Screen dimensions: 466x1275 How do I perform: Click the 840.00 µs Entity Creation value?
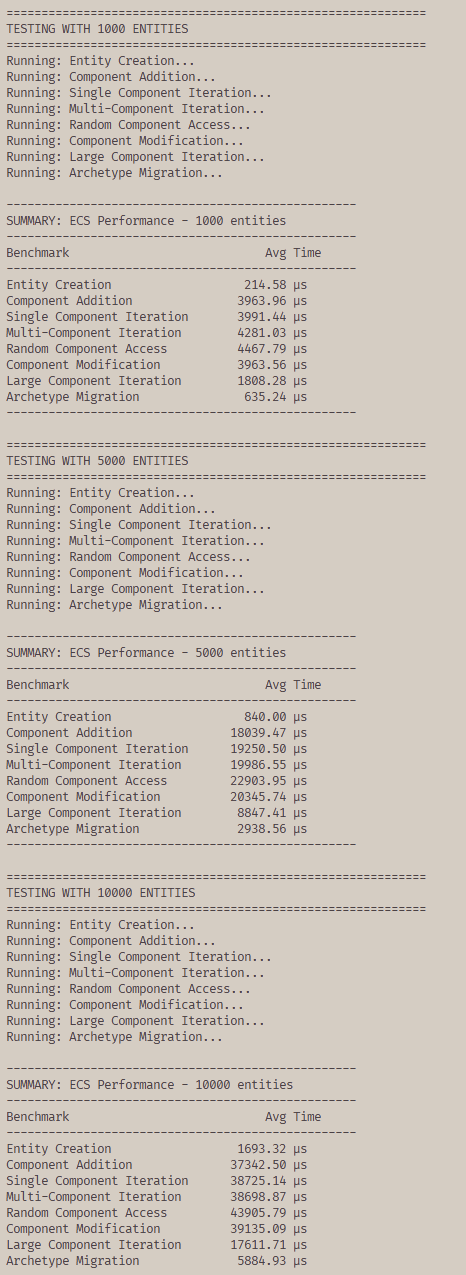click(x=276, y=717)
